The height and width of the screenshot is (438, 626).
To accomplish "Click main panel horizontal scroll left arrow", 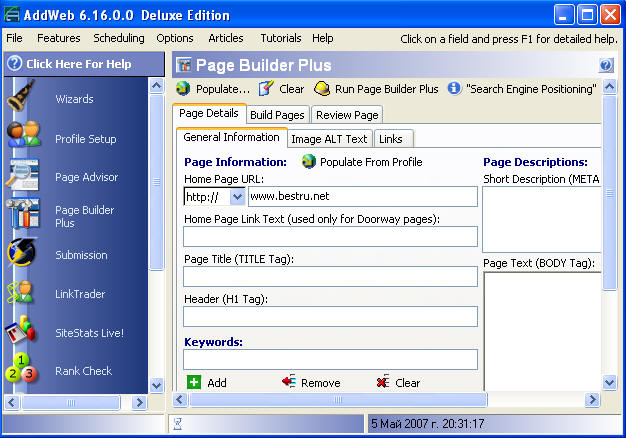I will point(180,399).
